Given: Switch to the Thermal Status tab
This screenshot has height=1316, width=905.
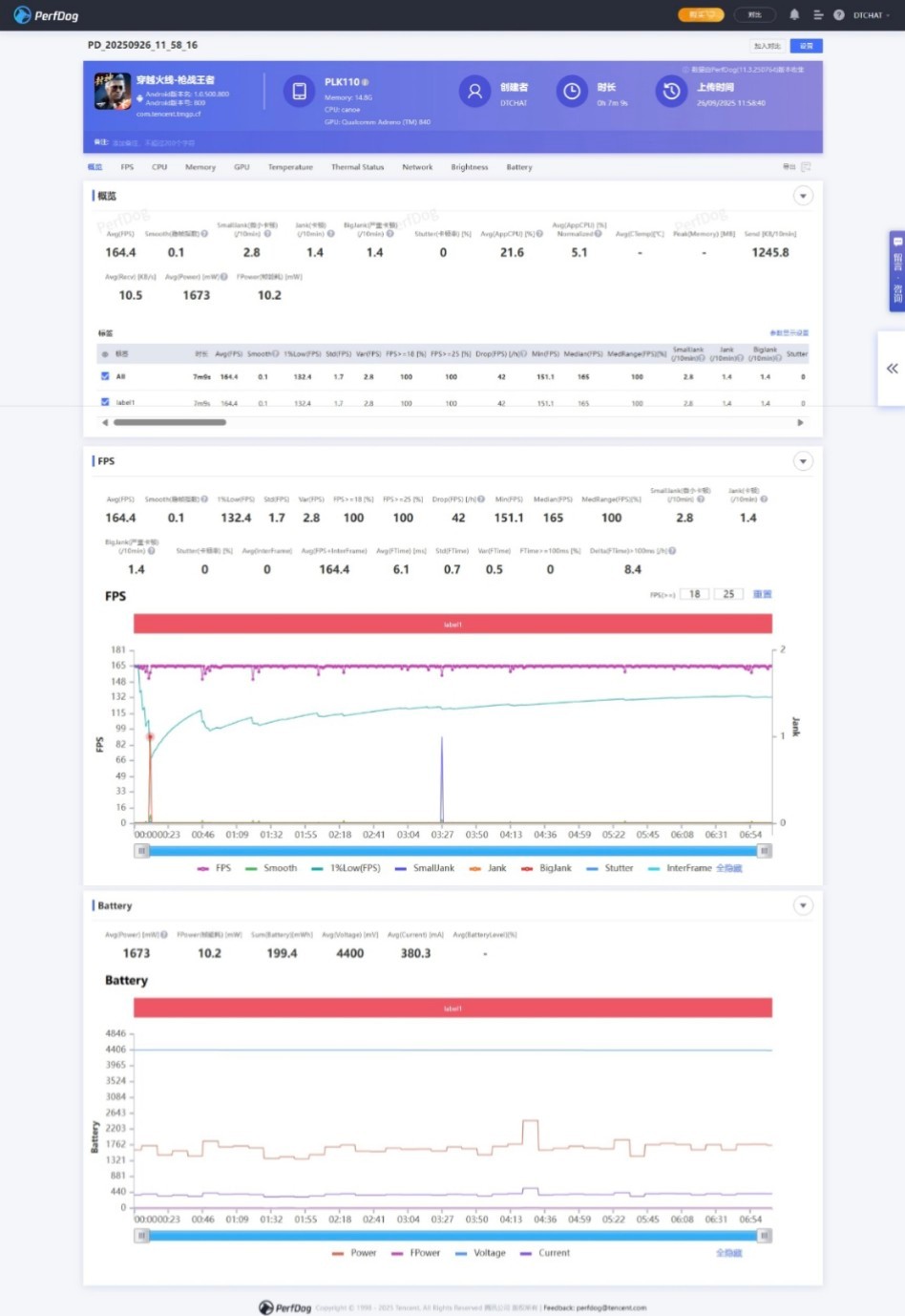Looking at the screenshot, I should coord(358,167).
